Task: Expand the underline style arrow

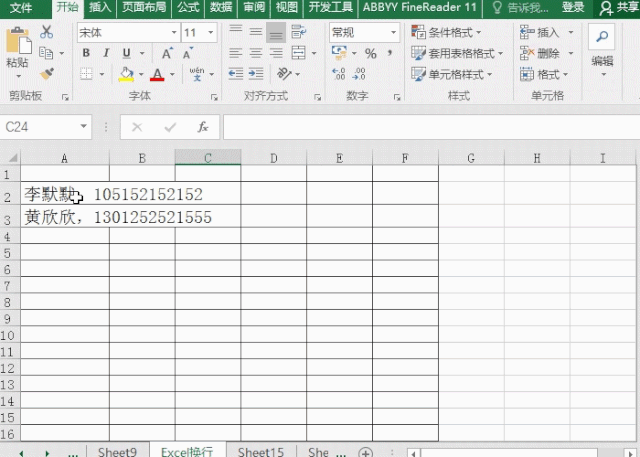Action: [x=142, y=53]
